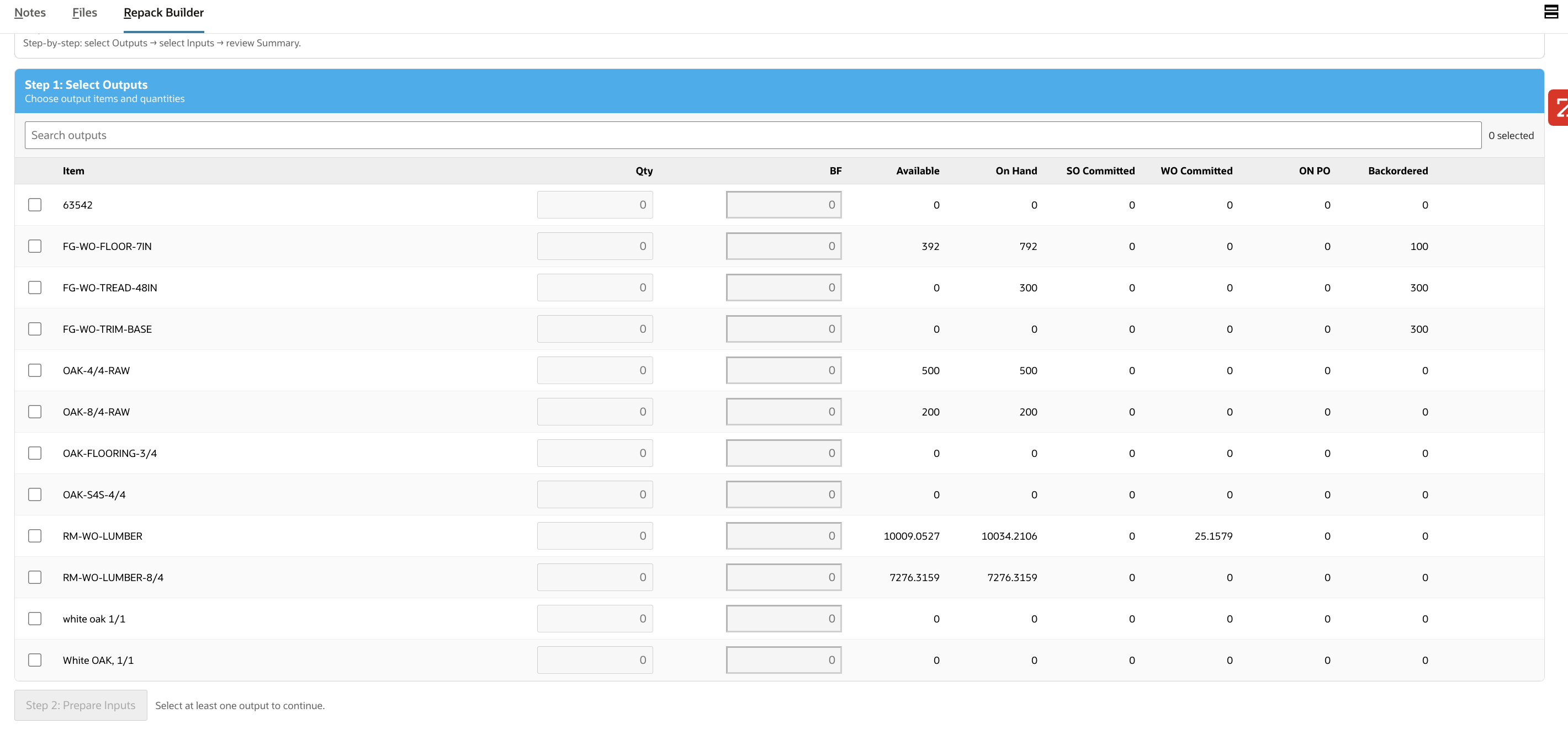This screenshot has height=745, width=1568.
Task: Enable the RM-WO-LUMBER output checkbox
Action: click(35, 536)
